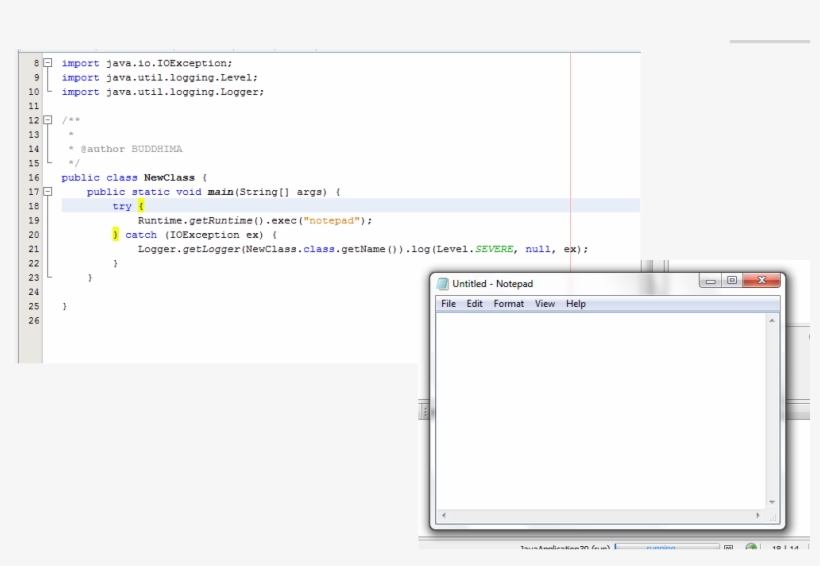The height and width of the screenshot is (566, 820).
Task: Click the "notepad" string literal in code
Action: click(332, 220)
